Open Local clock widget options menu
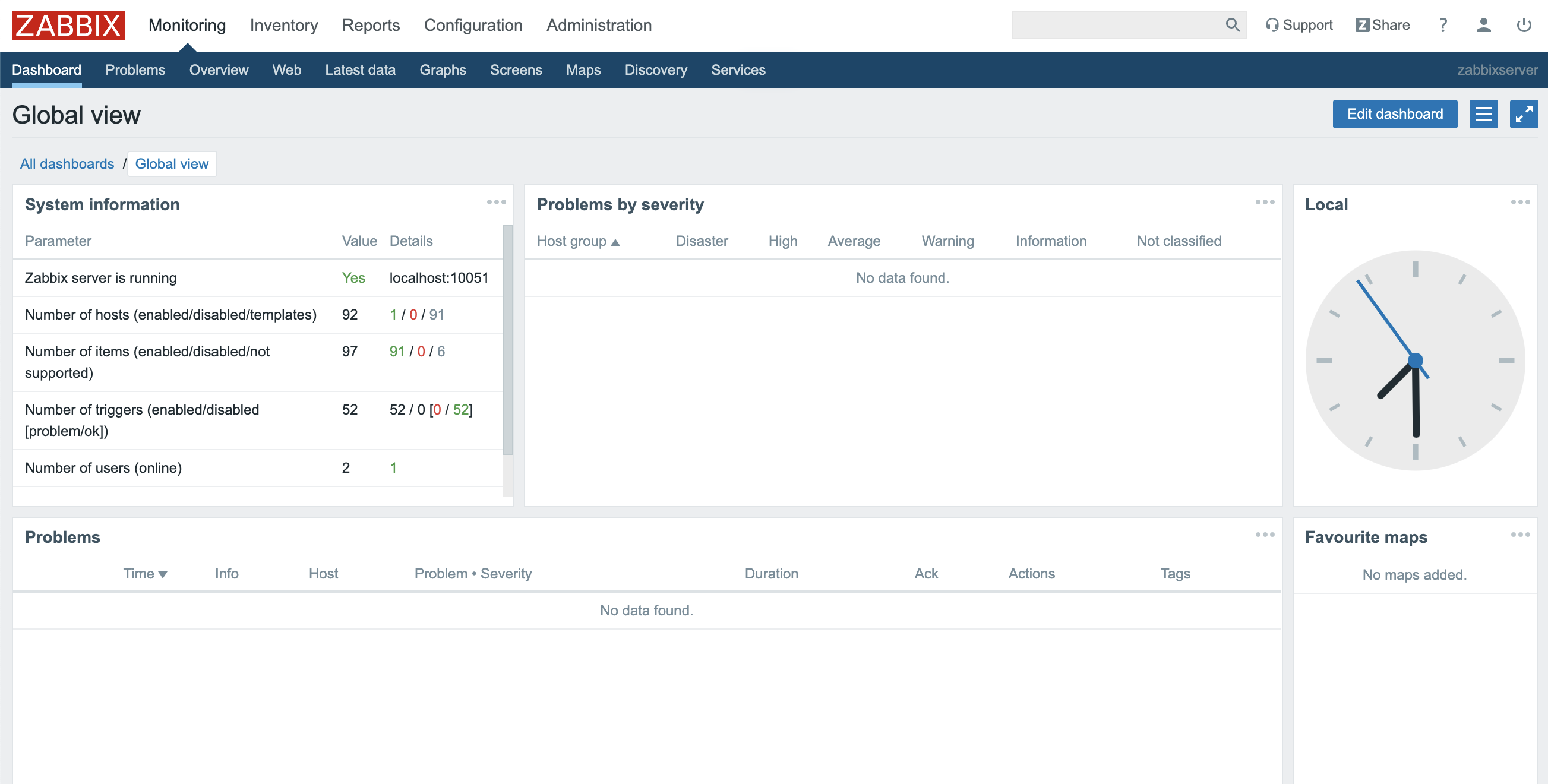The width and height of the screenshot is (1548, 784). tap(1519, 203)
